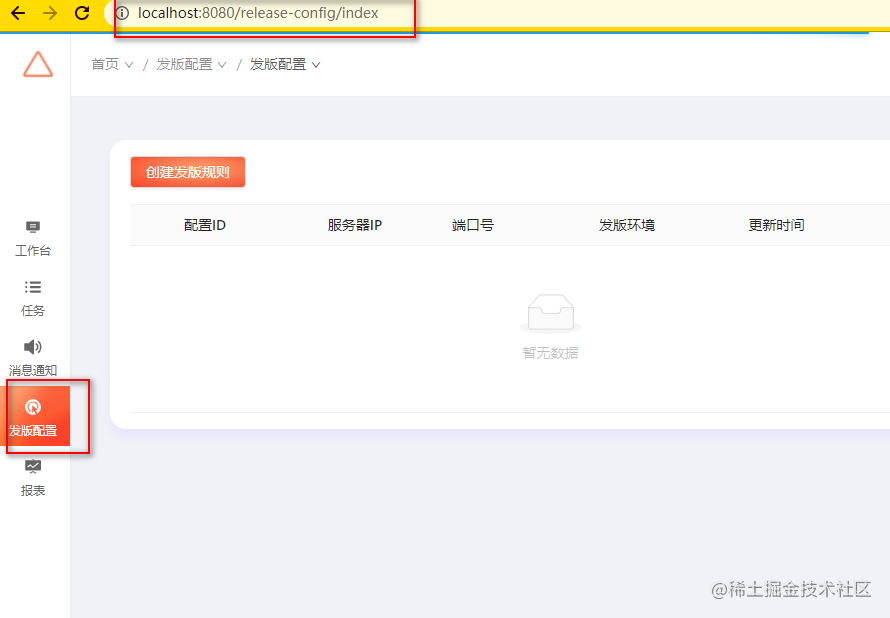
Task: Click the browser forward arrow
Action: coord(48,14)
